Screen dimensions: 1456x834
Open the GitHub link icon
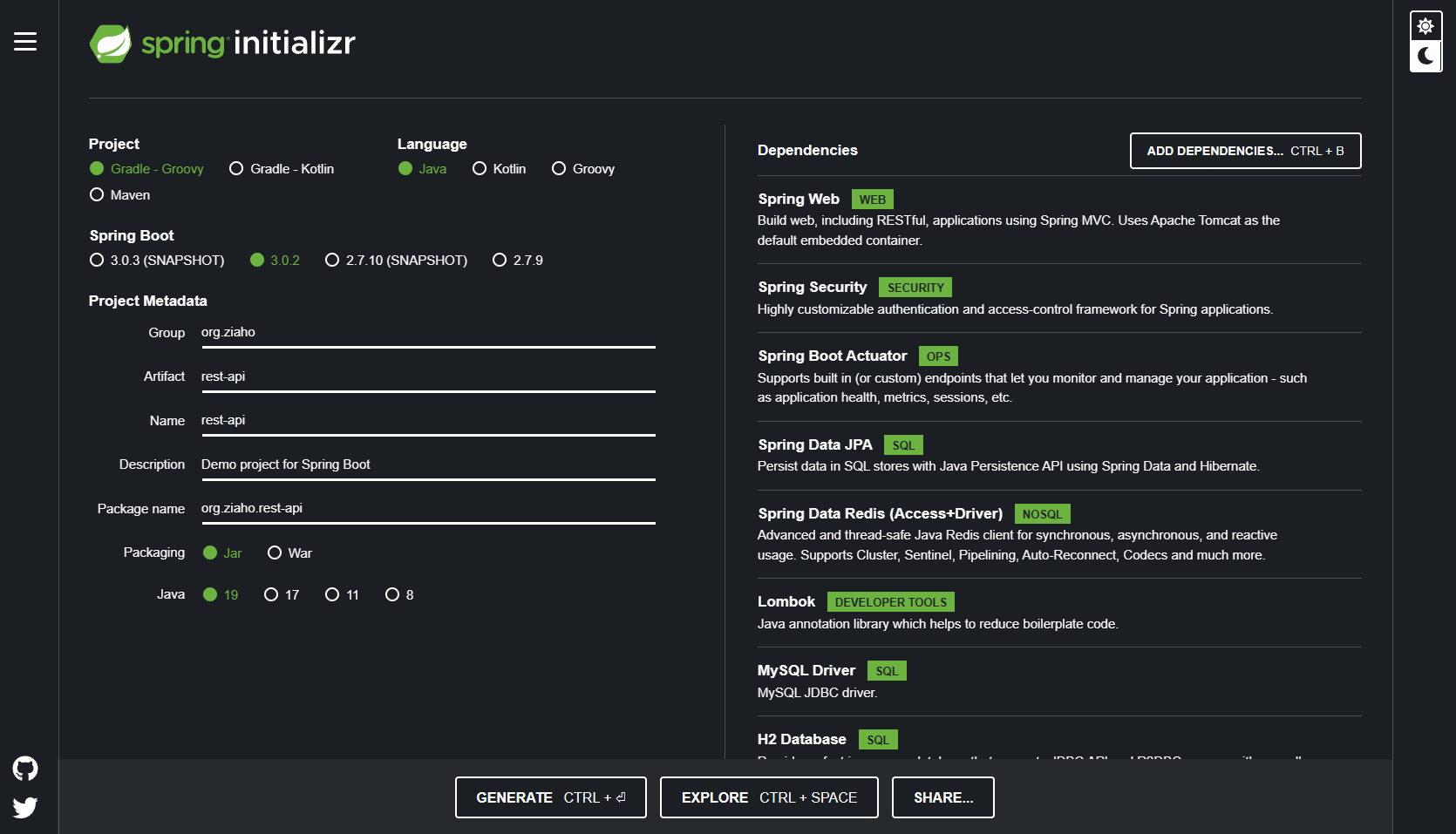(25, 768)
